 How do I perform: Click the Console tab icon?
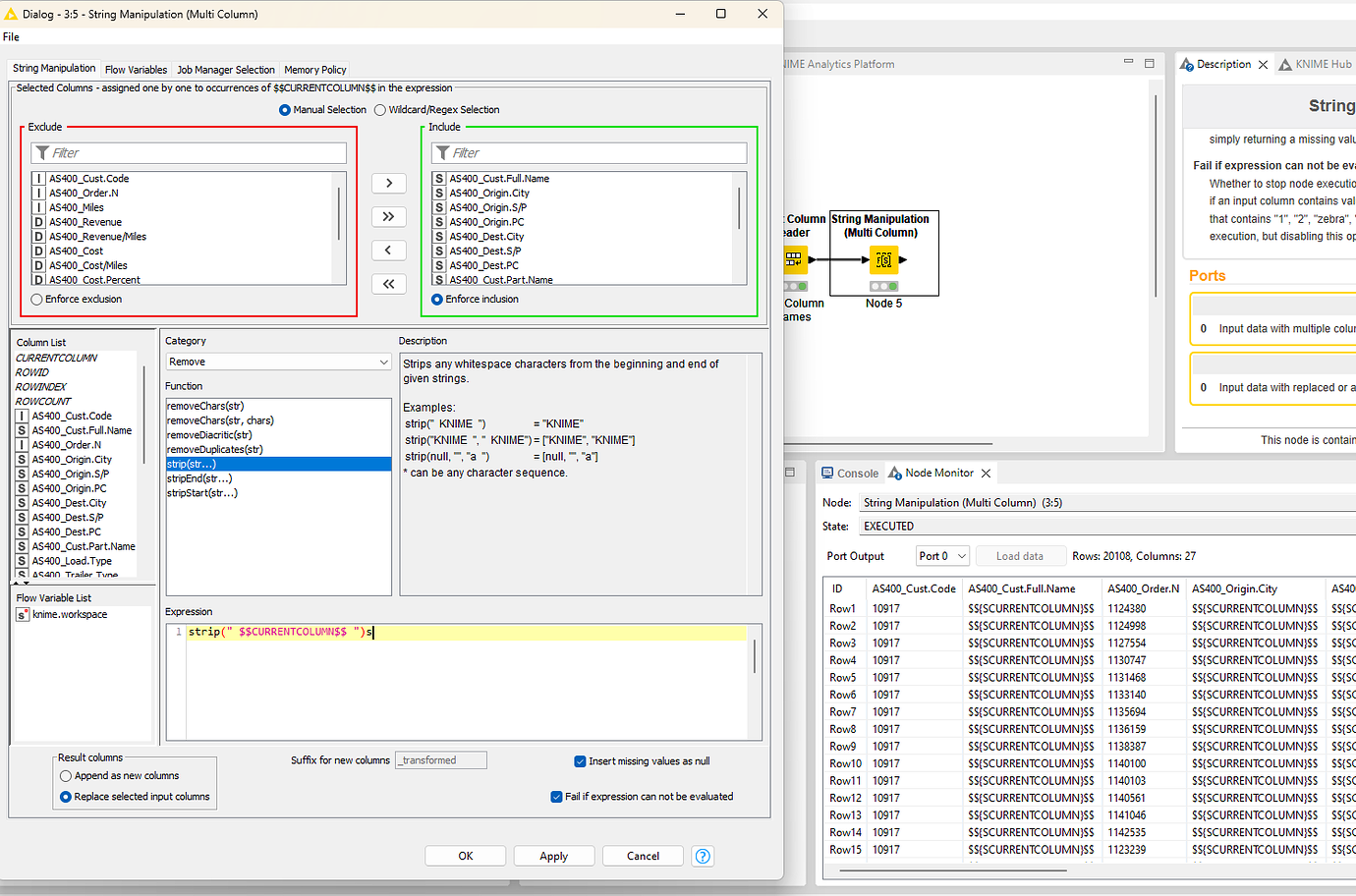[x=827, y=473]
